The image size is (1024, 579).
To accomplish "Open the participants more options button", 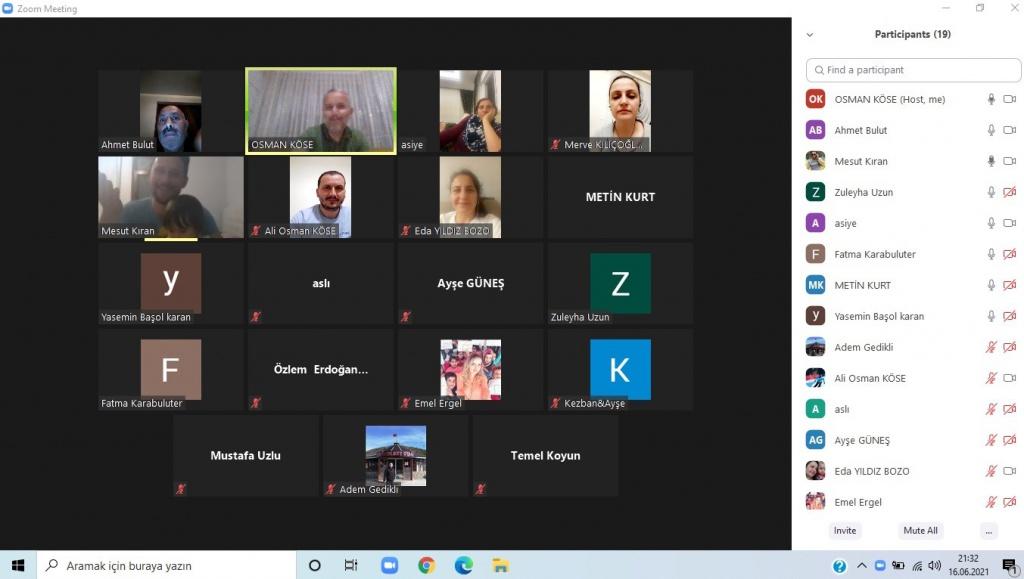I will (989, 531).
